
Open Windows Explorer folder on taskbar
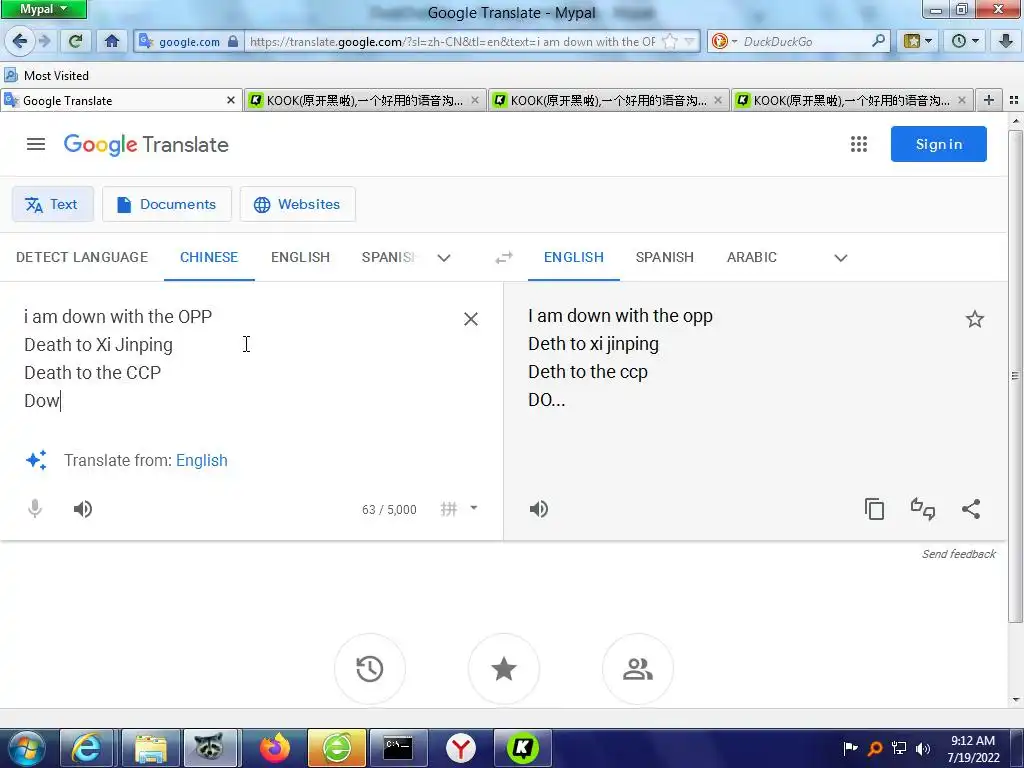click(x=150, y=748)
